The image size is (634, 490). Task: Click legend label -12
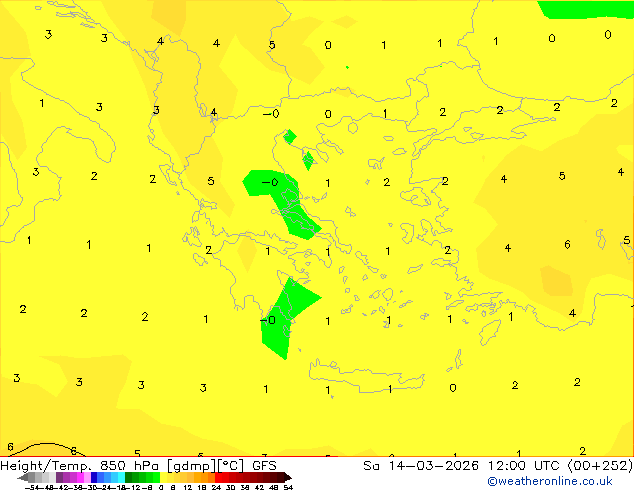135,487
